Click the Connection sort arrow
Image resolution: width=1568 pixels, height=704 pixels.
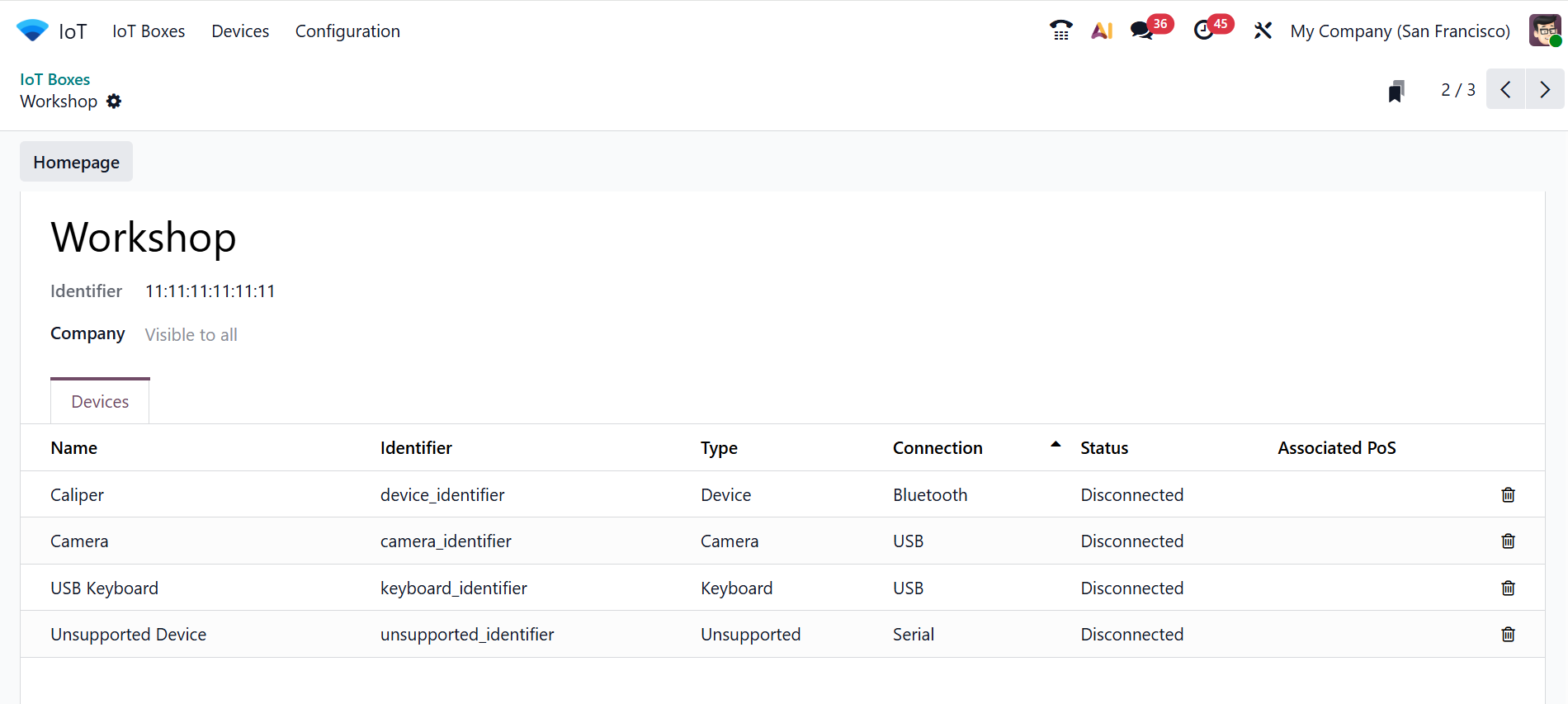point(1056,444)
